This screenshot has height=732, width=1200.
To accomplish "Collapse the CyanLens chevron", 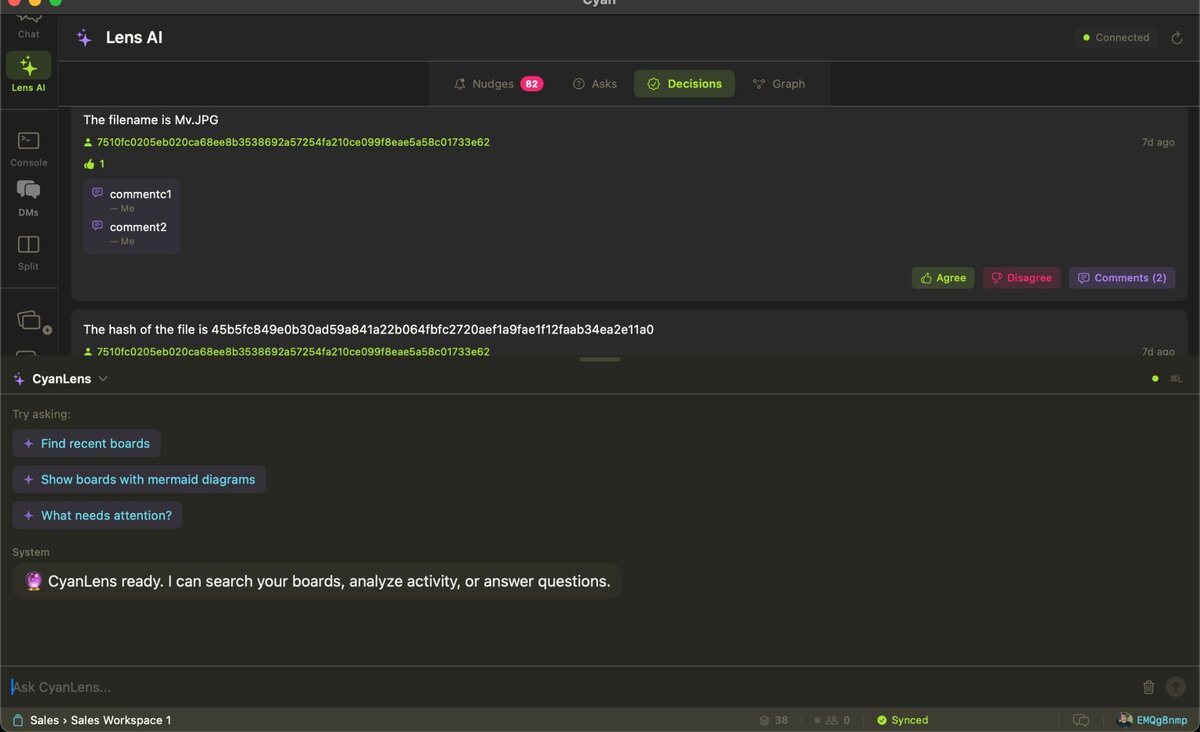I will coord(102,378).
